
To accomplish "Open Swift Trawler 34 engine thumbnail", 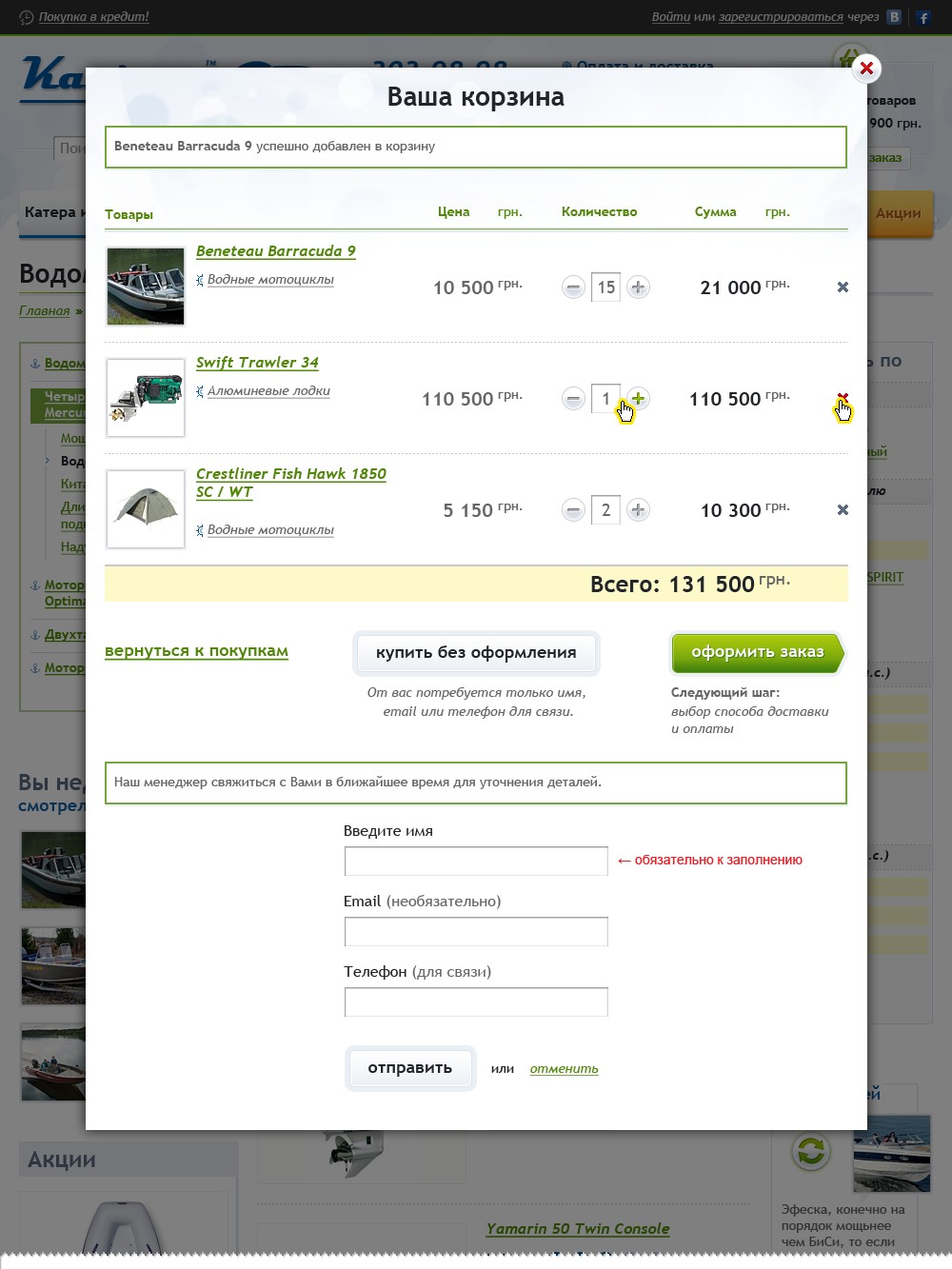I will 146,398.
